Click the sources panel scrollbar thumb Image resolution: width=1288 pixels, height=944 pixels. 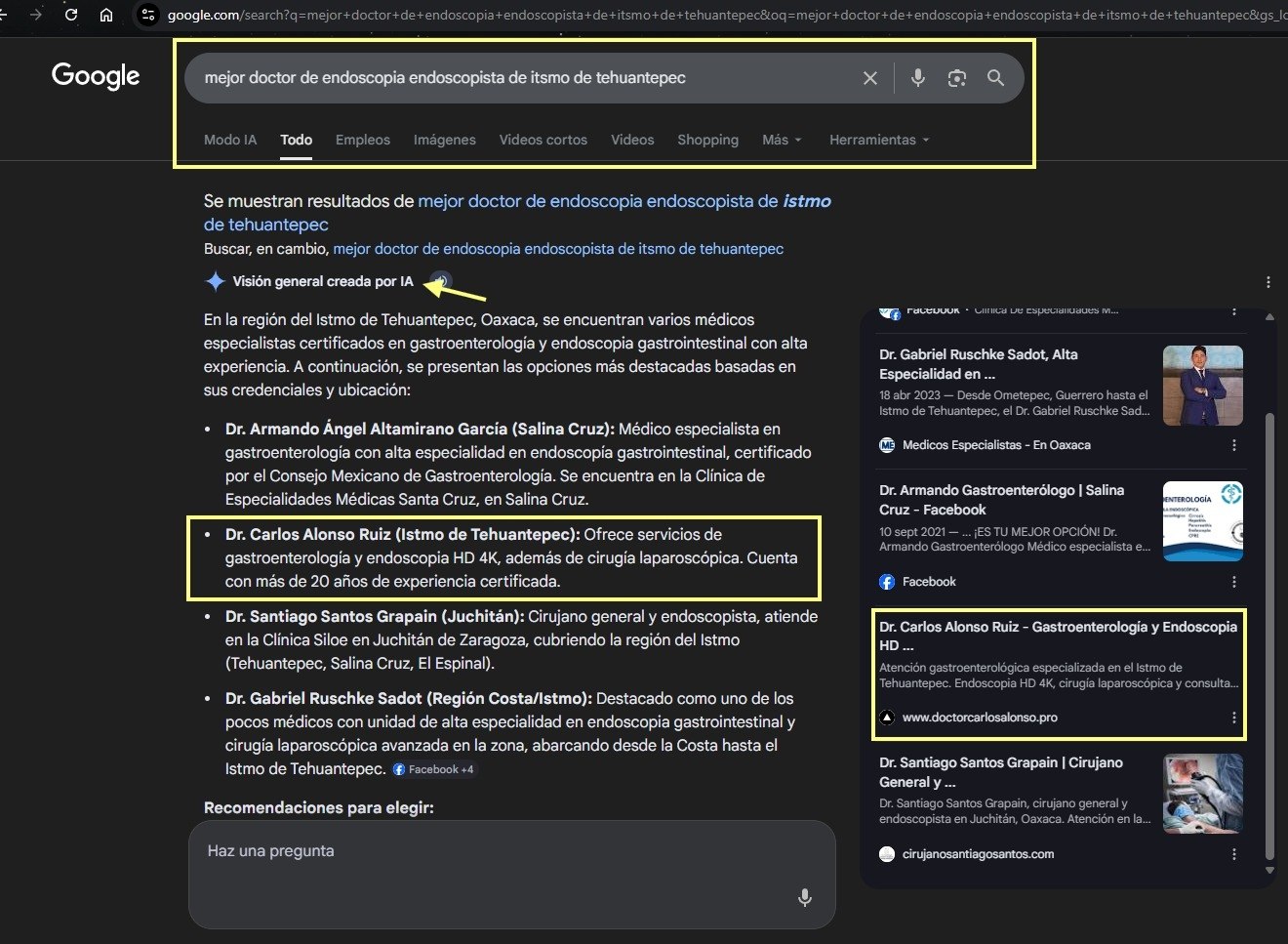point(1269,635)
